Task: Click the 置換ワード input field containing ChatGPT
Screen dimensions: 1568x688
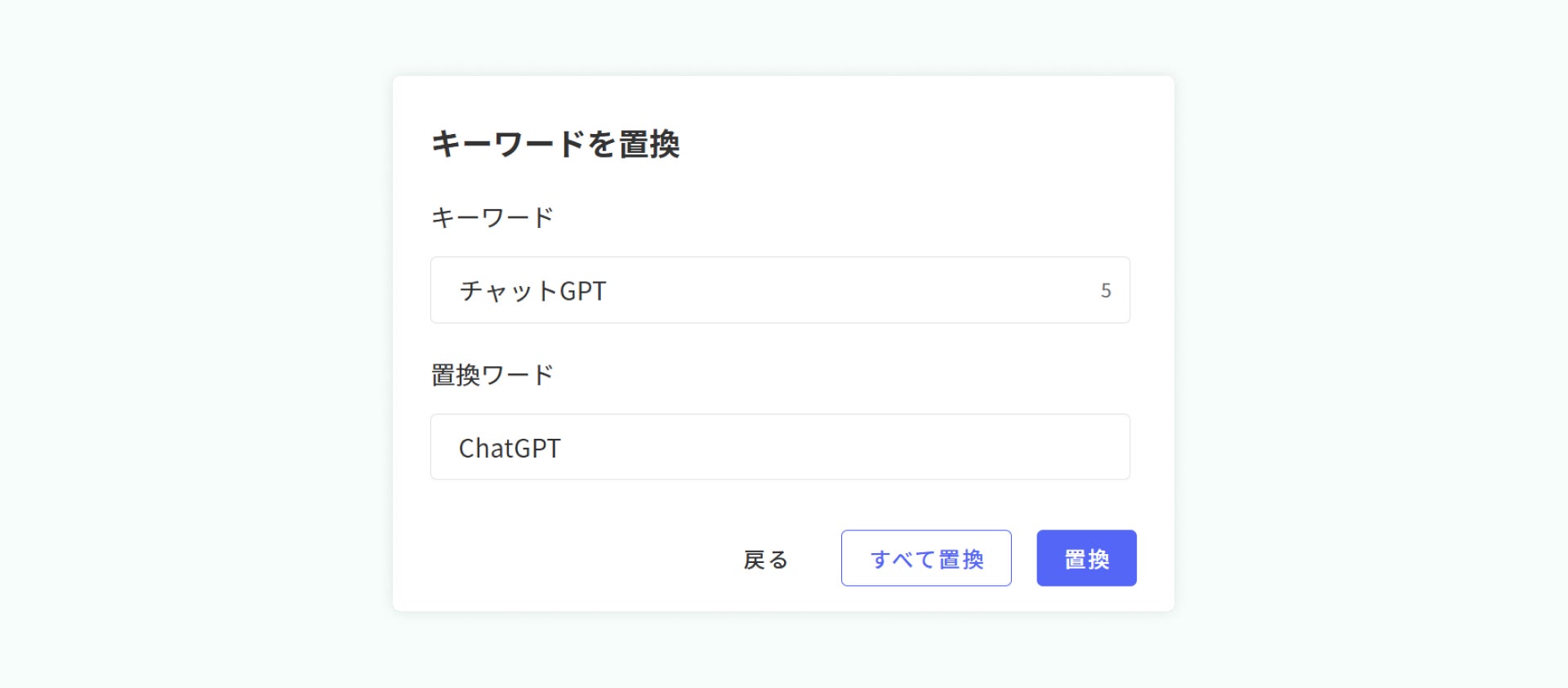Action: point(780,447)
